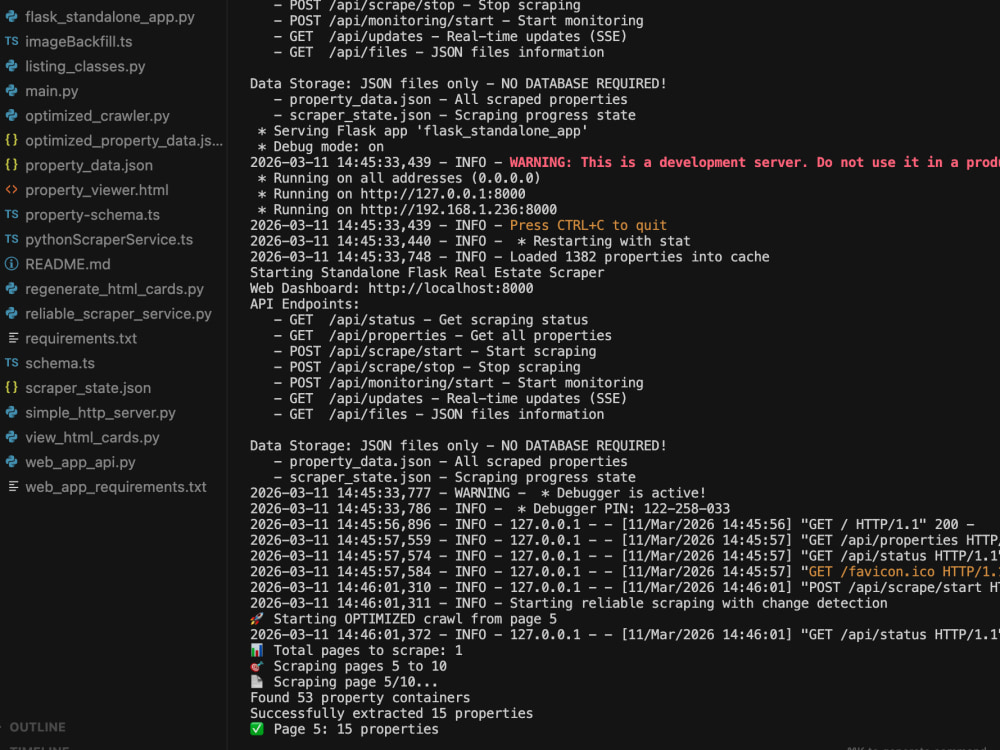The width and height of the screenshot is (1000, 750).
Task: Open web_app_api.py file
Action: click(x=80, y=462)
